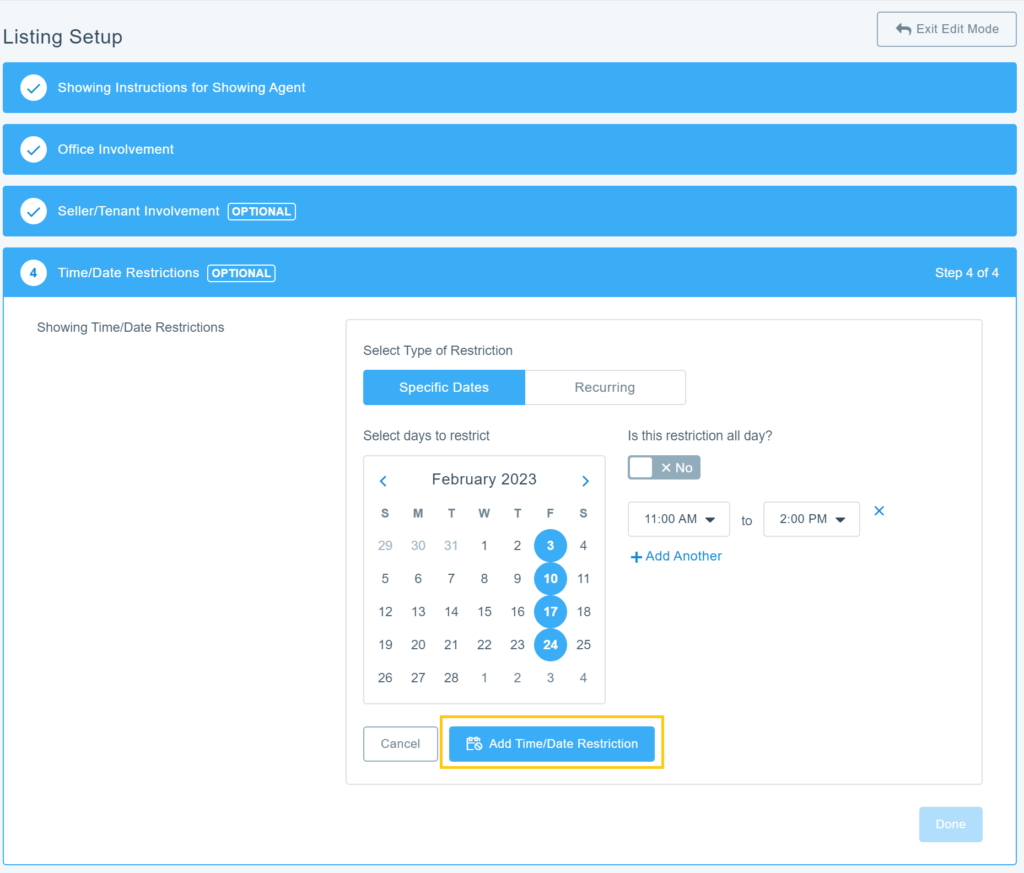This screenshot has height=873, width=1024.
Task: Go to next month in calendar
Action: tap(585, 481)
